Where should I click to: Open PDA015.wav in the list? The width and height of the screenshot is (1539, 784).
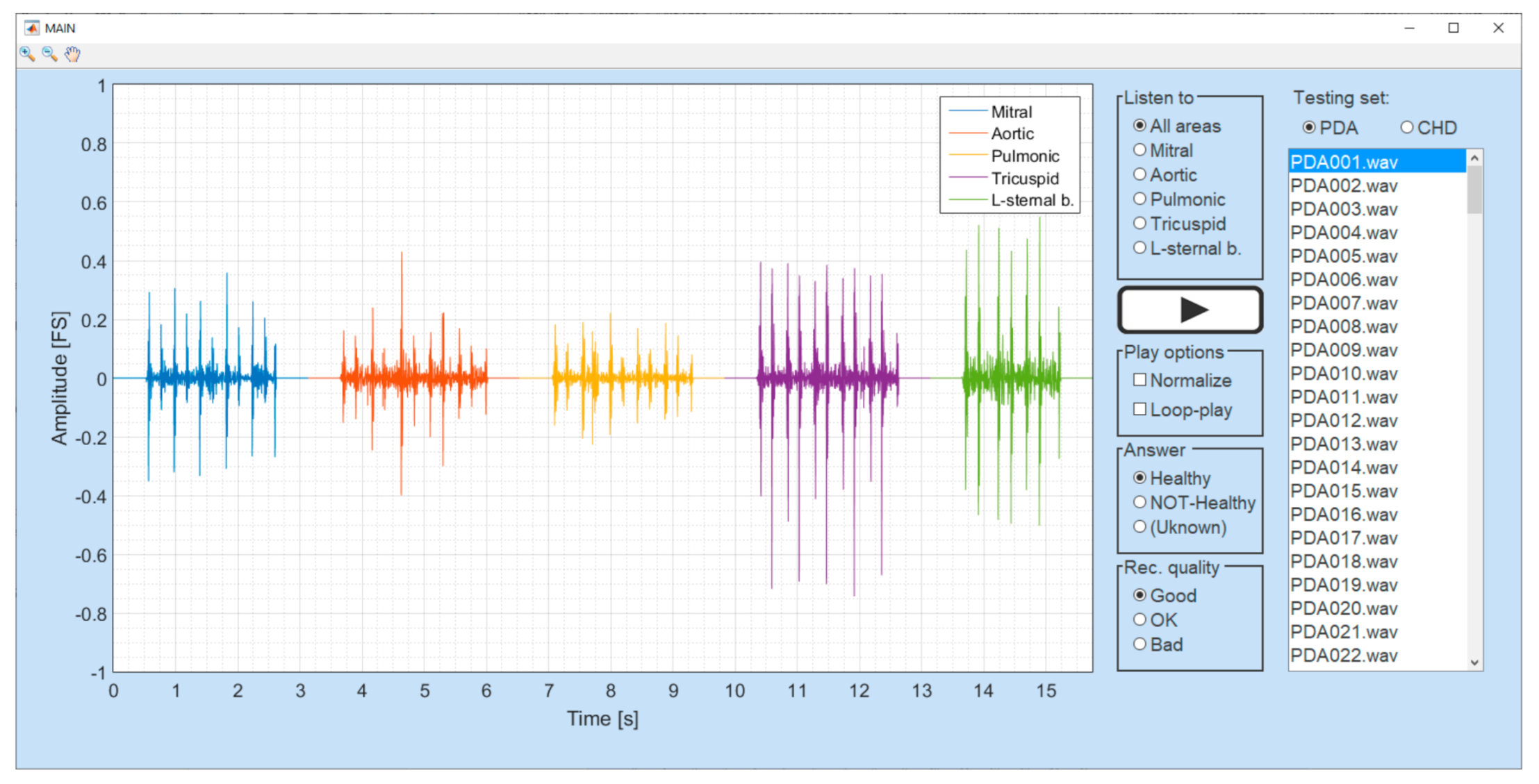pyautogui.click(x=1344, y=491)
